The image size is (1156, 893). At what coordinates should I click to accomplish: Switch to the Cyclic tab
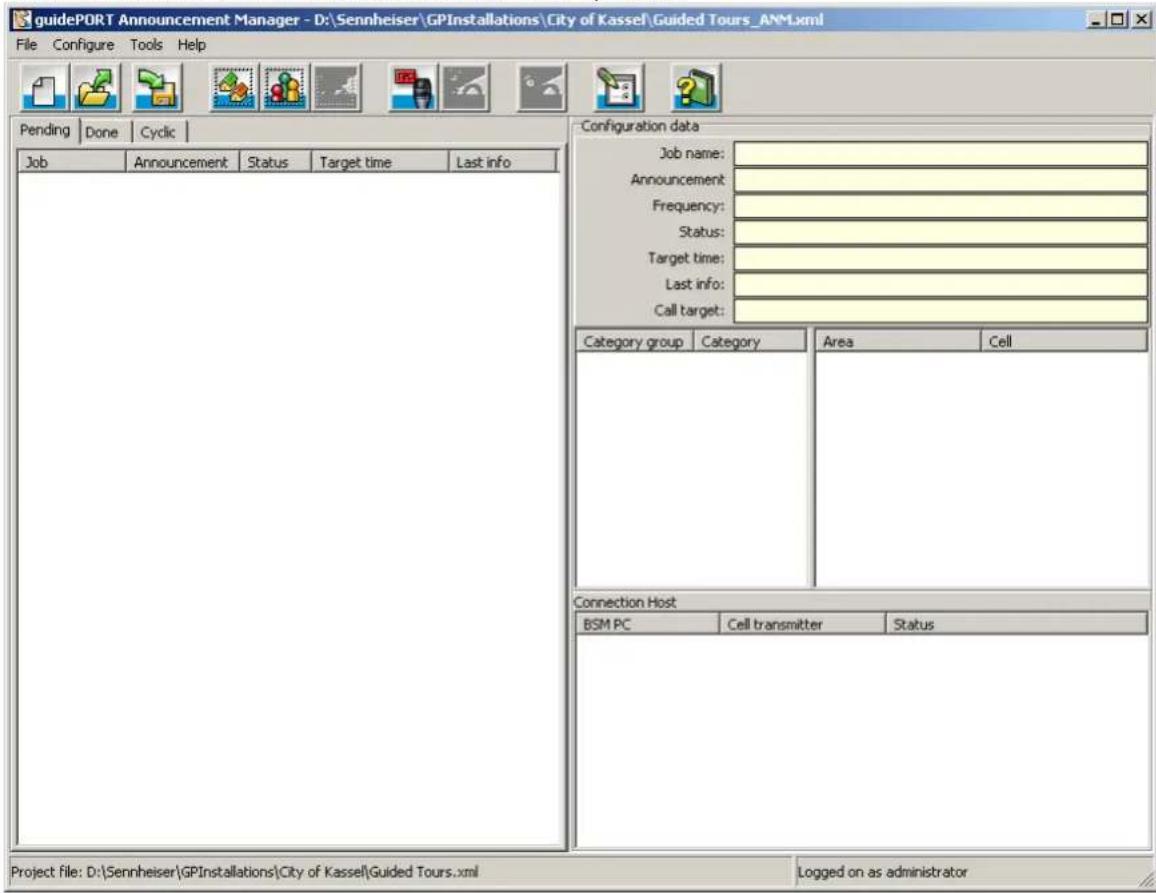pos(158,132)
